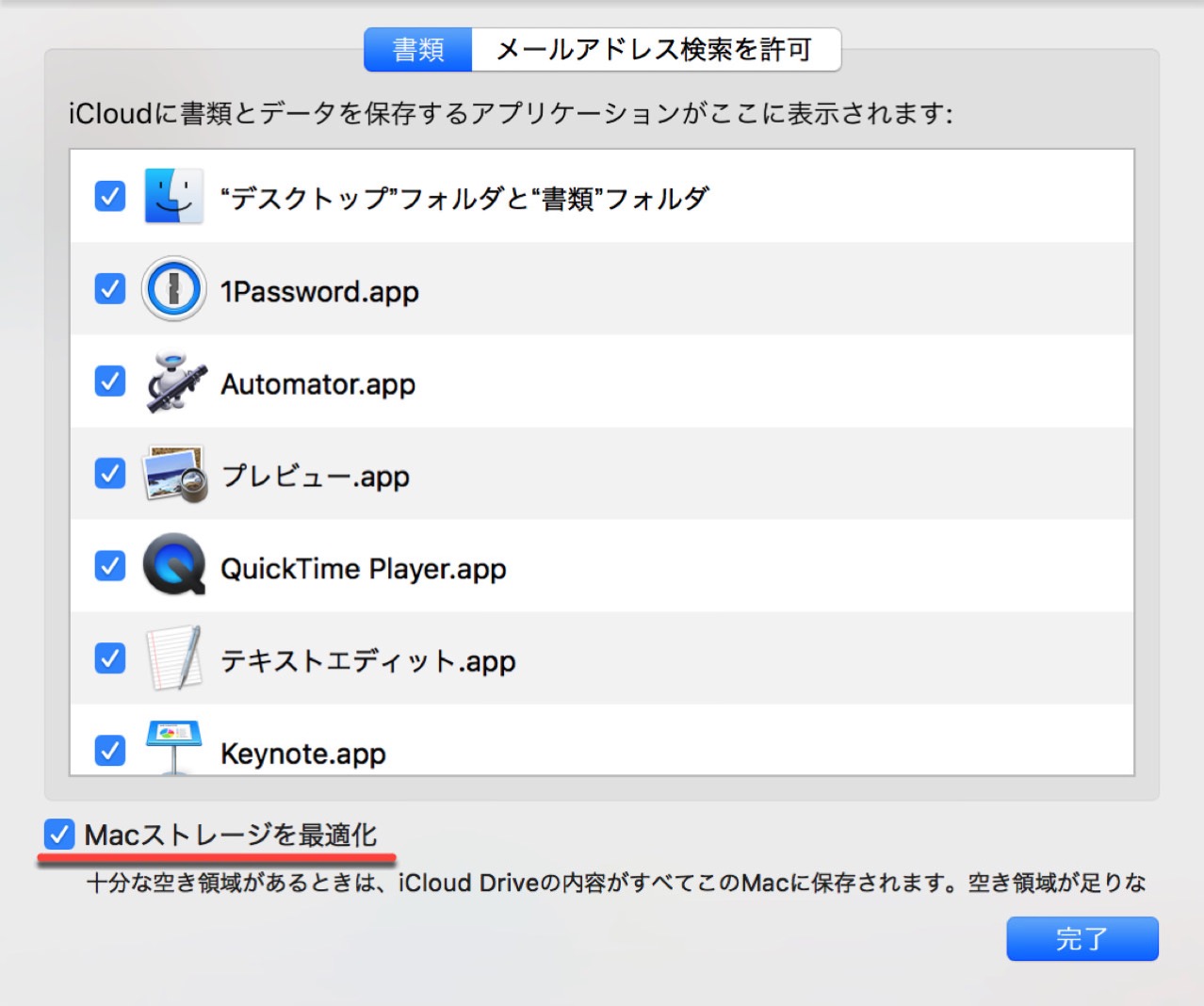Click the 1Password app icon
1204x1006 pixels.
click(173, 289)
